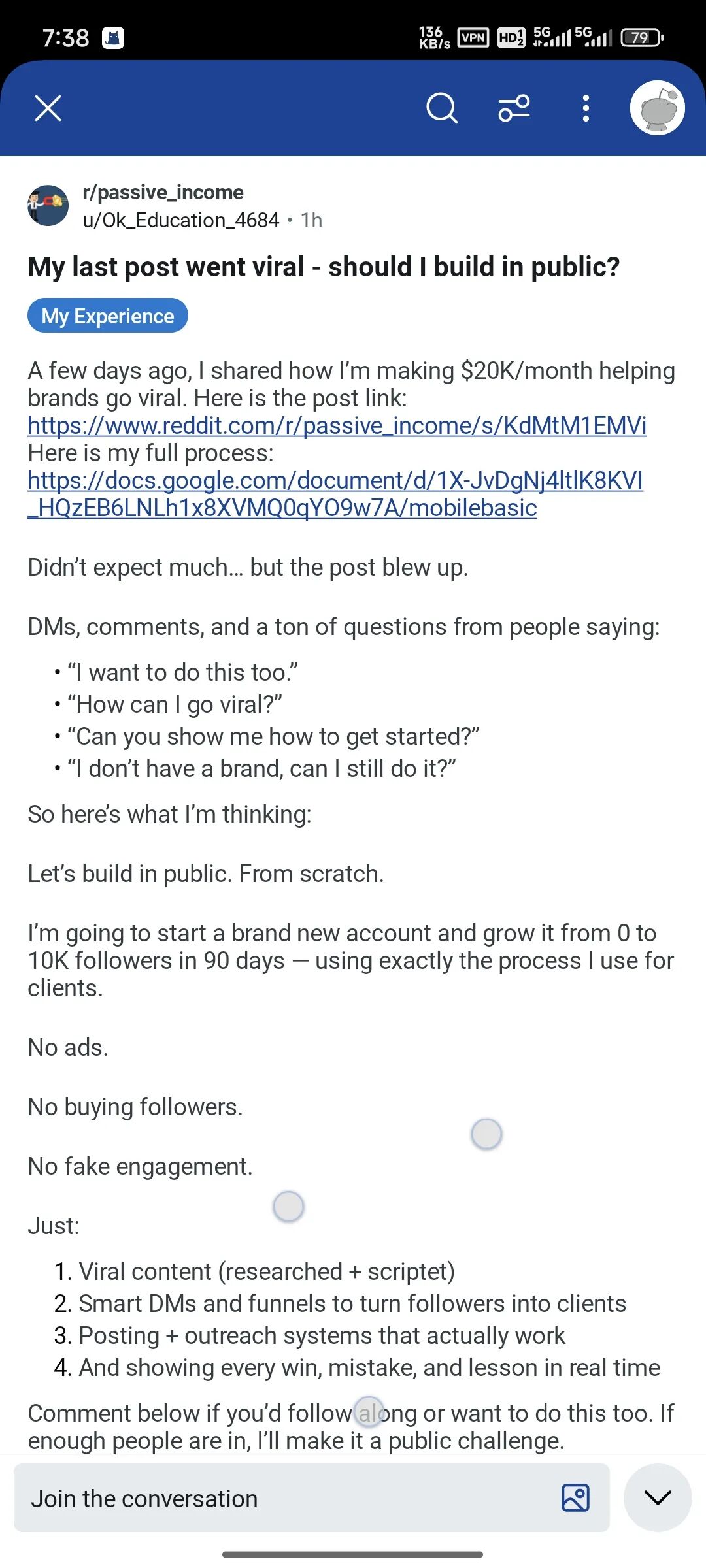This screenshot has width=706, height=1568.
Task: Tap the Reddit avatar profile icon
Action: point(657,108)
